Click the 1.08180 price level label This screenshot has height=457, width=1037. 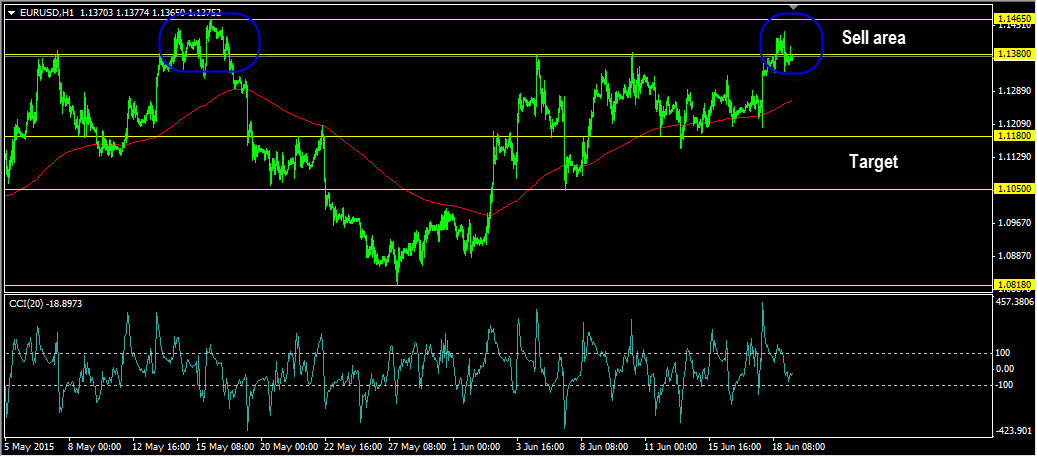coord(1013,284)
